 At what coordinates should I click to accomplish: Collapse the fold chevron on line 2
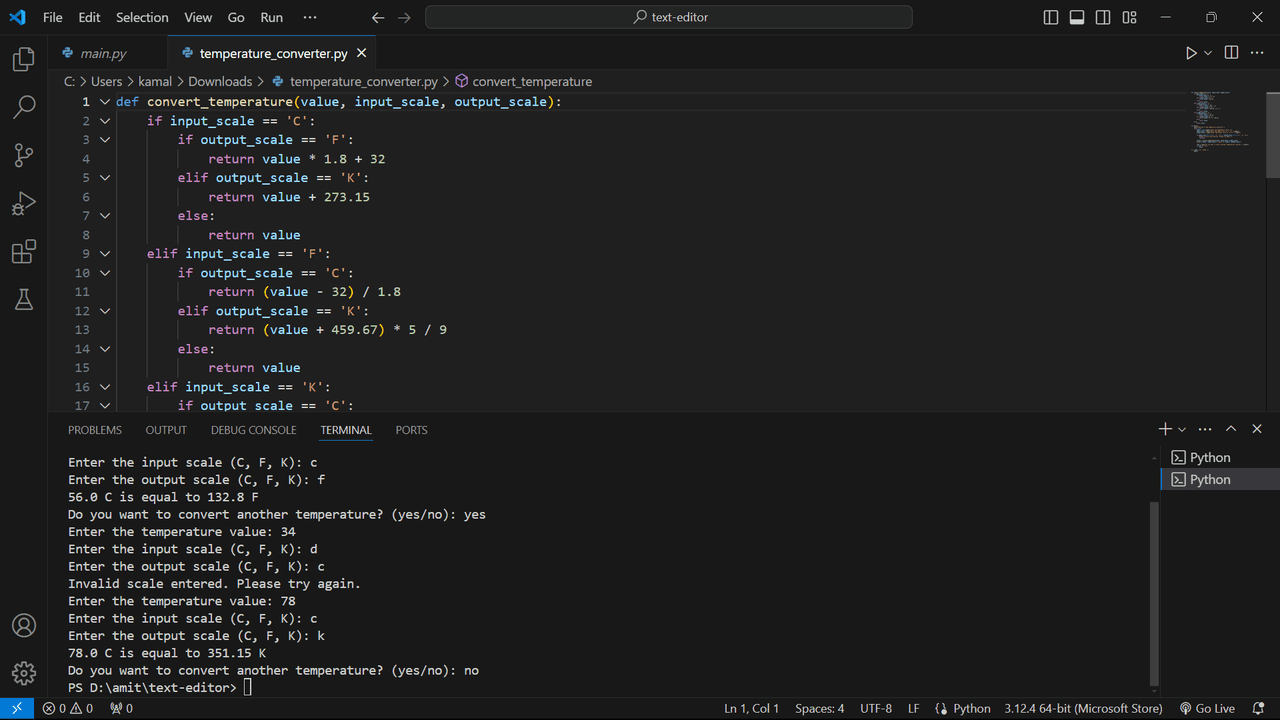[104, 121]
